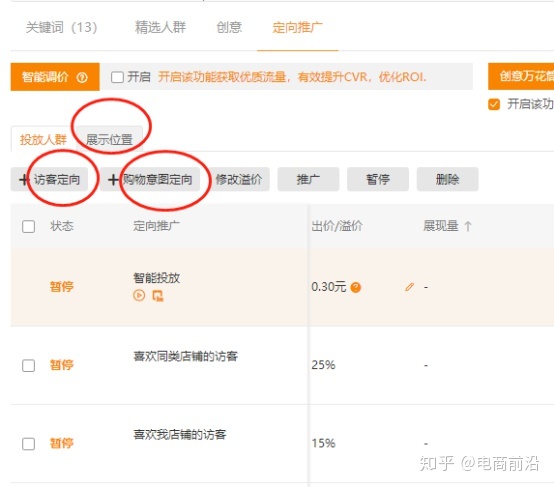Click the 暂停 status in 喜欢我店铺的访客 row
The image size is (554, 487).
pyautogui.click(x=61, y=443)
